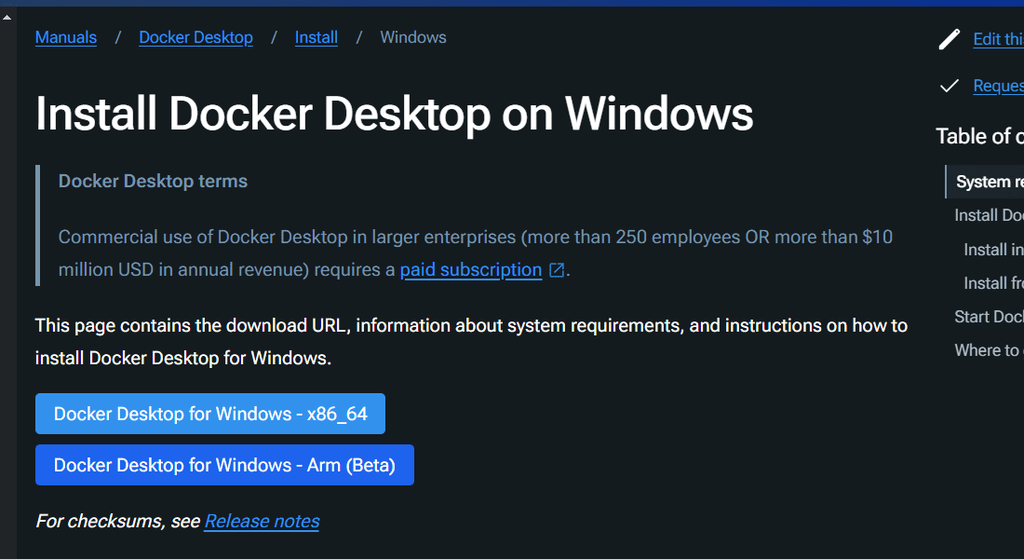1024x559 pixels.
Task: Click the Windows breadcrumb text
Action: pos(413,38)
